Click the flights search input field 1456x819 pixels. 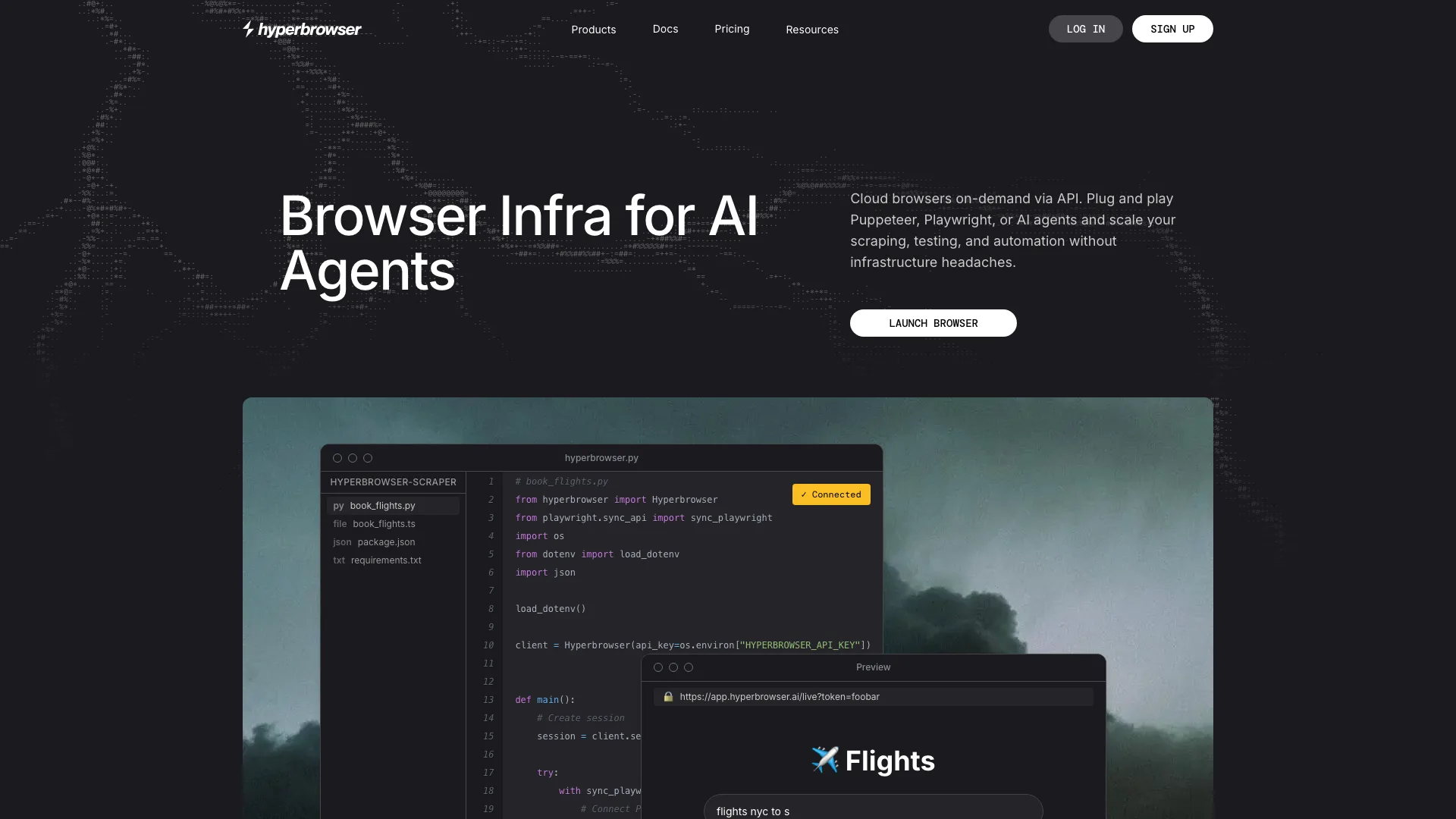coord(874,808)
